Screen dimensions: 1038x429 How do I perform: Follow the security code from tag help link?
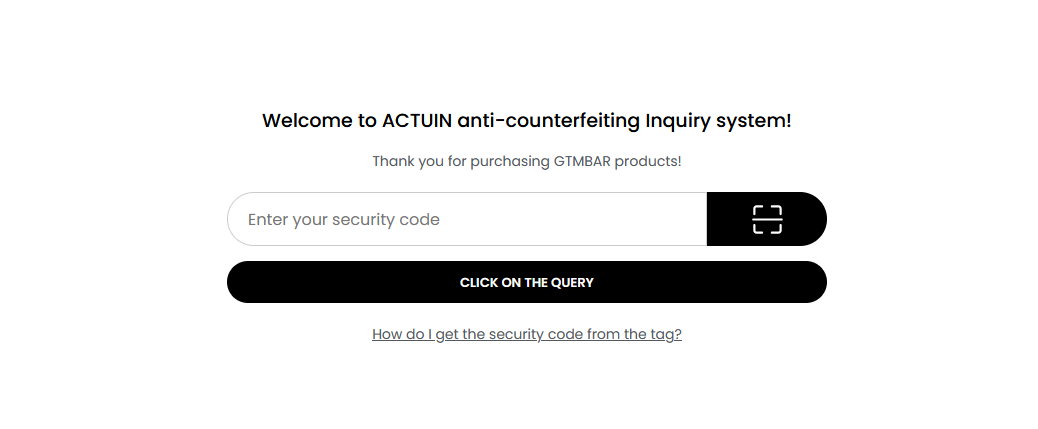(x=527, y=334)
